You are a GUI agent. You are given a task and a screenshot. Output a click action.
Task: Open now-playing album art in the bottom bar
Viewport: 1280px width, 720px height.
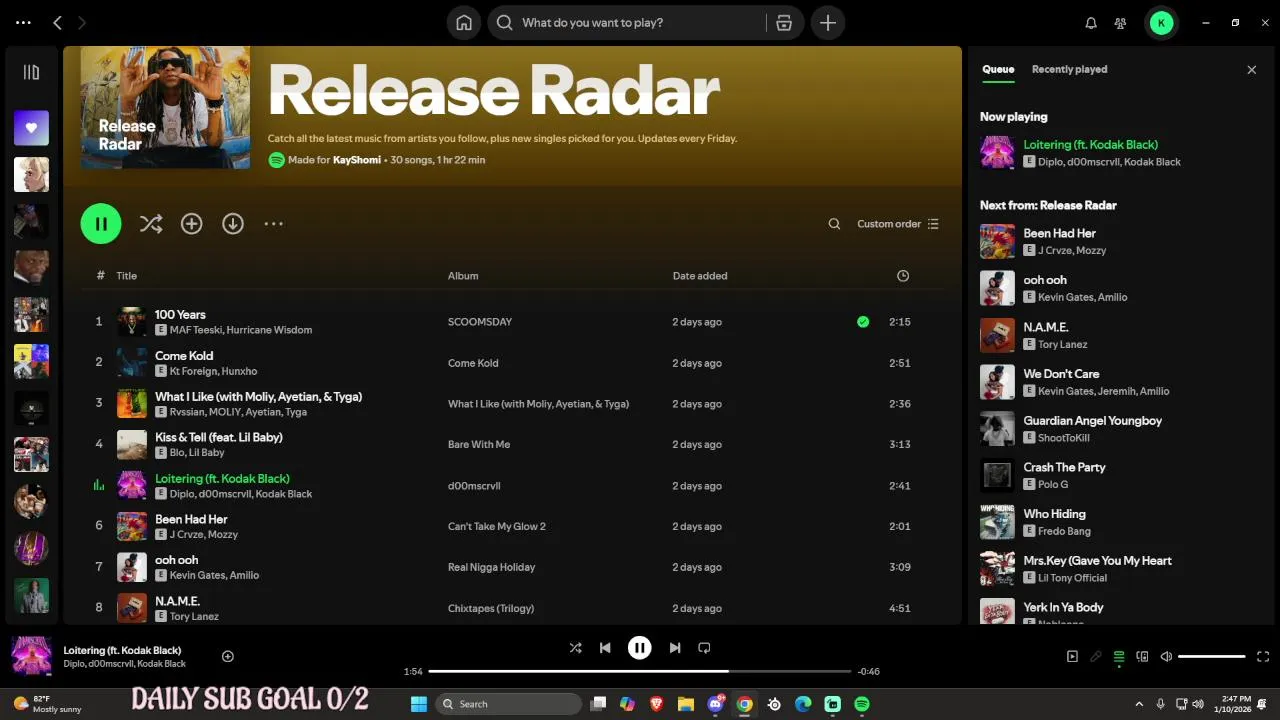pyautogui.click(x=31, y=656)
